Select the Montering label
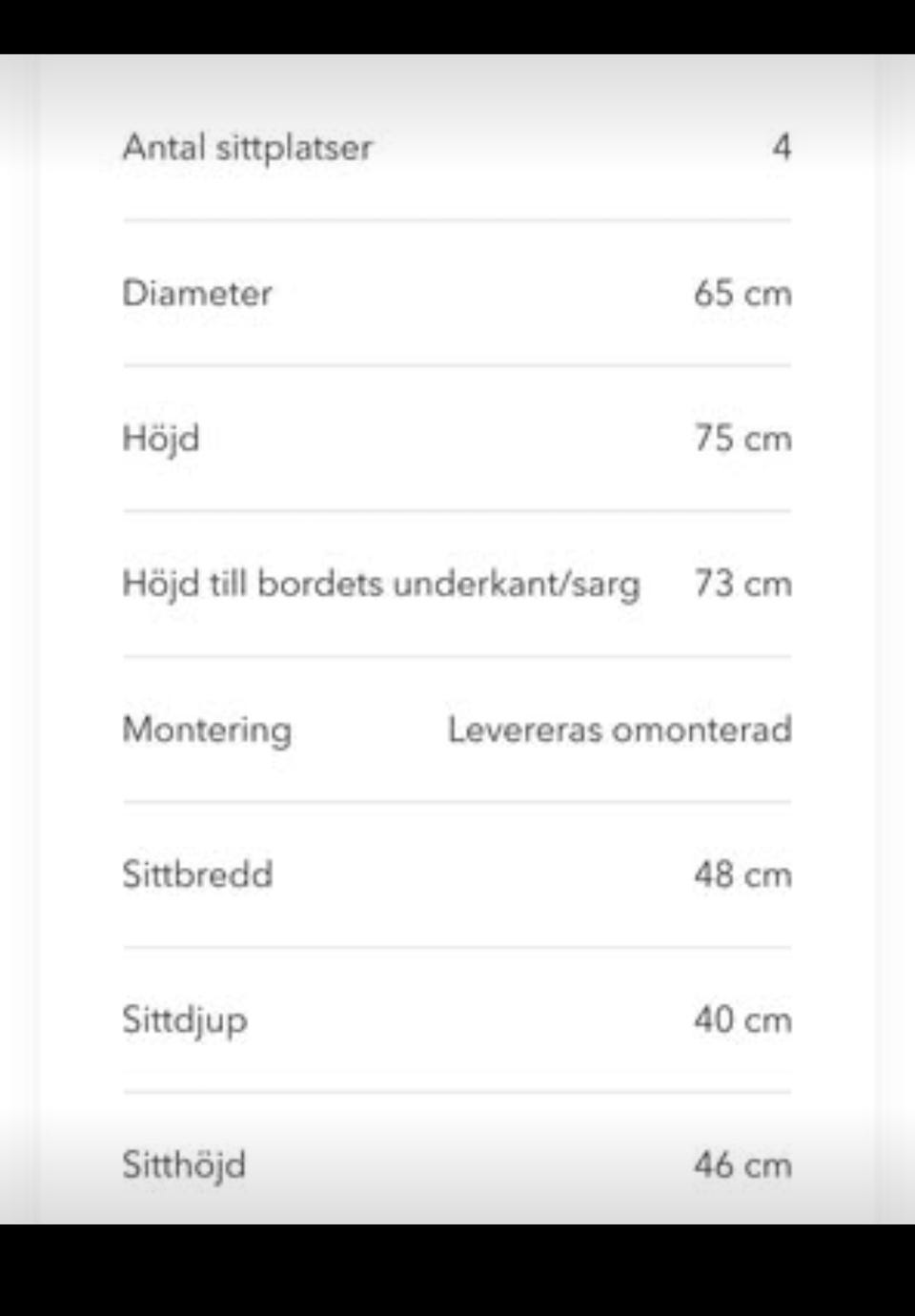The height and width of the screenshot is (1316, 915). pos(207,730)
